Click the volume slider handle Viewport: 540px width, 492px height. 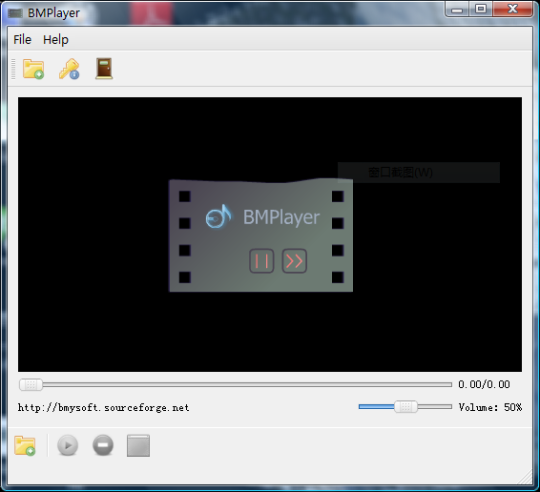click(x=405, y=407)
